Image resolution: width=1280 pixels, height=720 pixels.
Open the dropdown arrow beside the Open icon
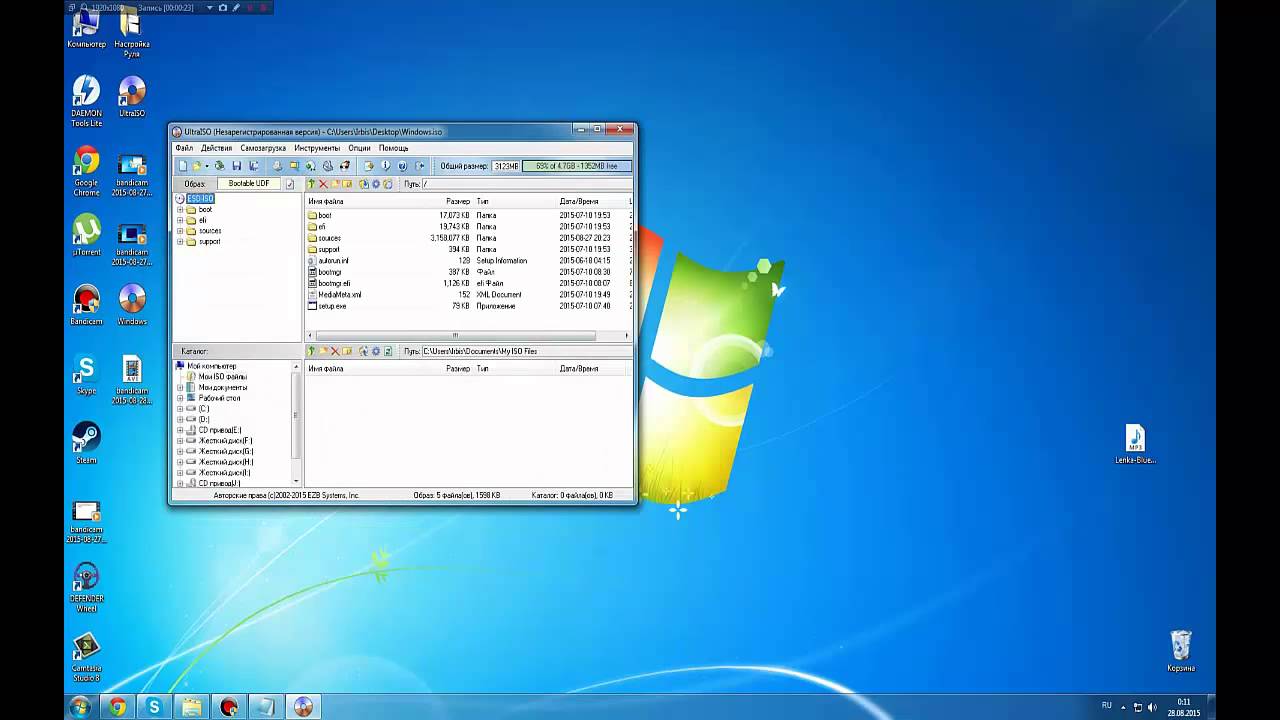207,166
